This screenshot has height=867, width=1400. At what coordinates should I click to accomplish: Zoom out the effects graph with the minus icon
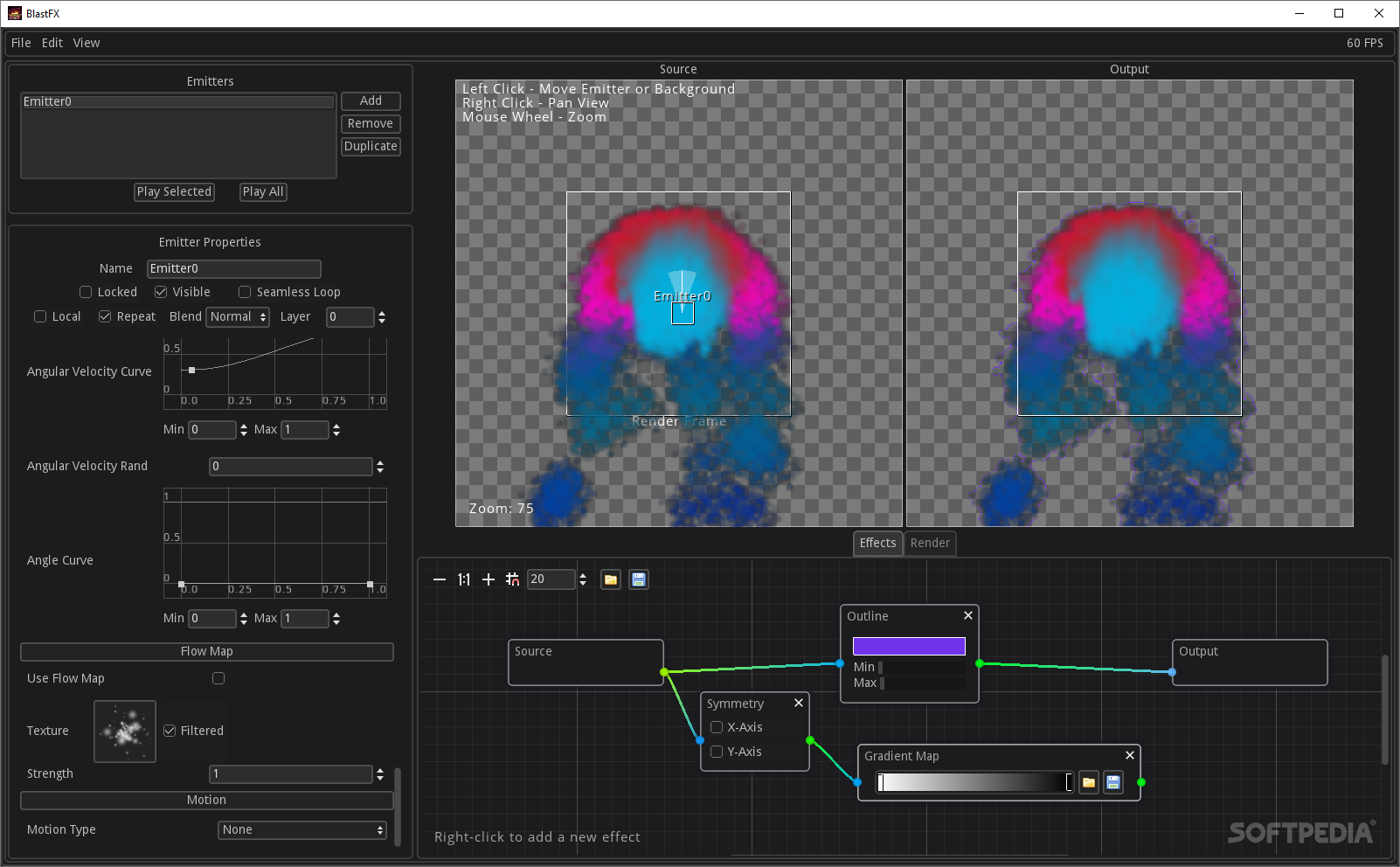pyautogui.click(x=440, y=579)
